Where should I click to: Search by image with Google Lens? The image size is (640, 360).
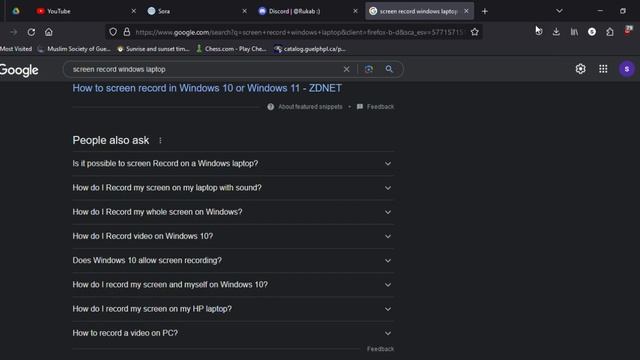point(369,69)
